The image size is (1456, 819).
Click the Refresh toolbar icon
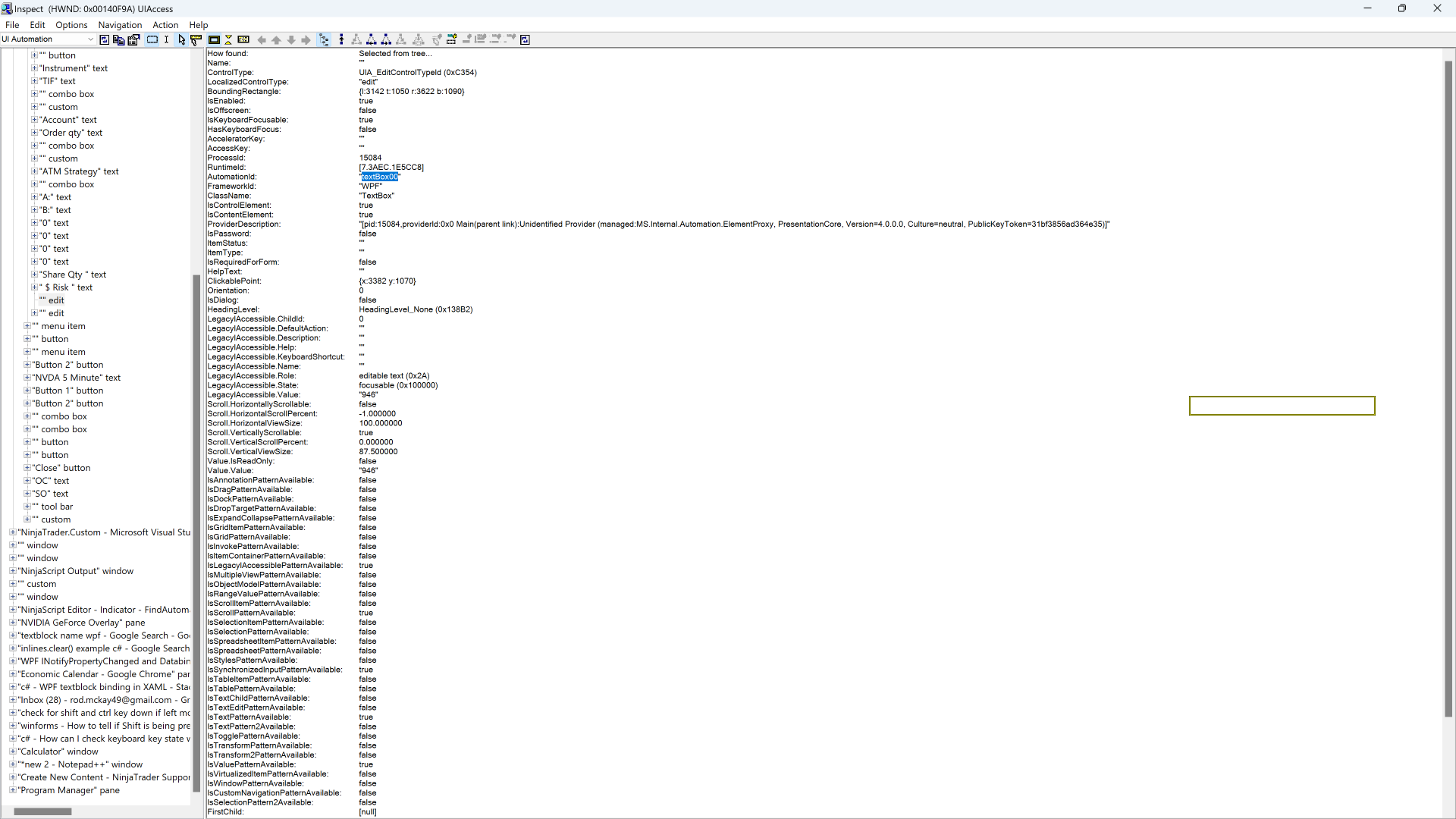pos(105,39)
